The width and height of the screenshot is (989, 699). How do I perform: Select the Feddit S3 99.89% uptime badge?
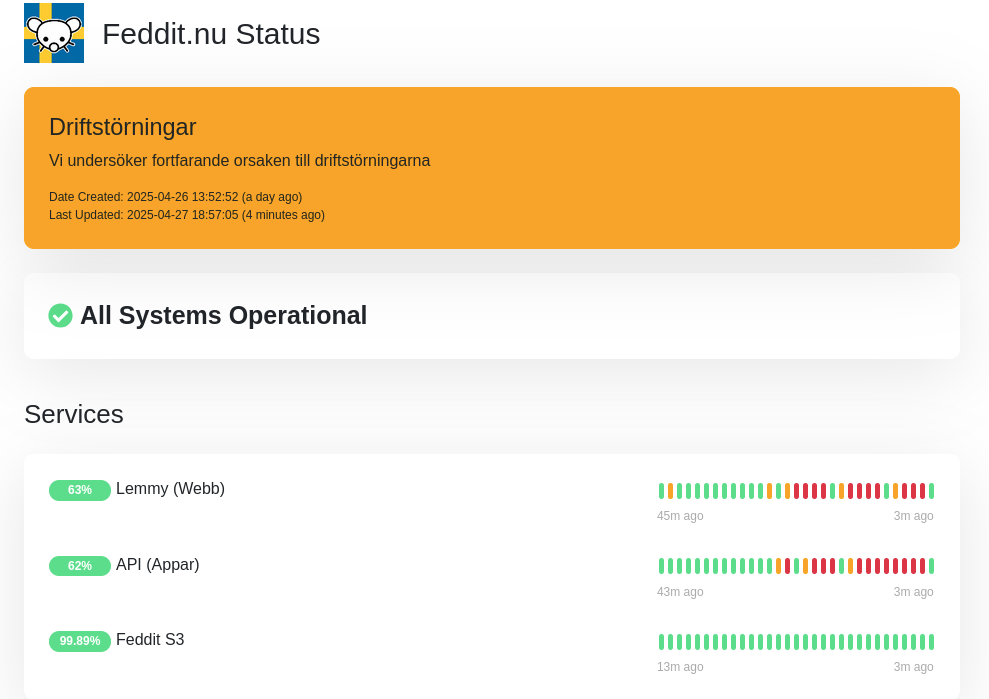[x=79, y=641]
